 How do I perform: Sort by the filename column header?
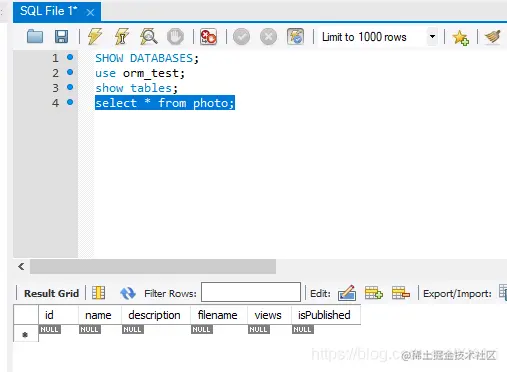219,315
